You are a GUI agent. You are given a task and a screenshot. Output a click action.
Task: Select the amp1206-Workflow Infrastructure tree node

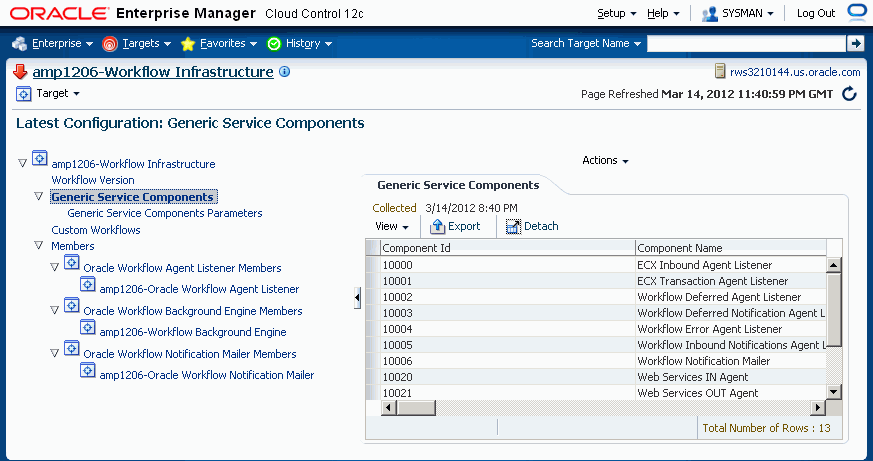tap(133, 164)
